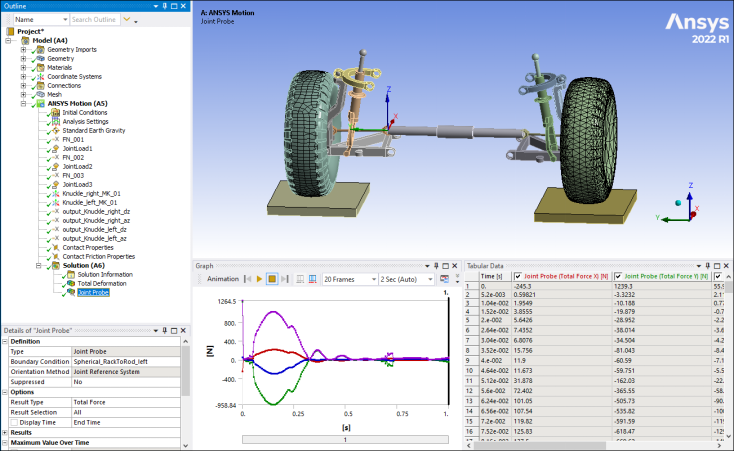Image resolution: width=734 pixels, height=452 pixels.
Task: Toggle Joint Probe Total Force Y checkbox
Action: [x=618, y=277]
